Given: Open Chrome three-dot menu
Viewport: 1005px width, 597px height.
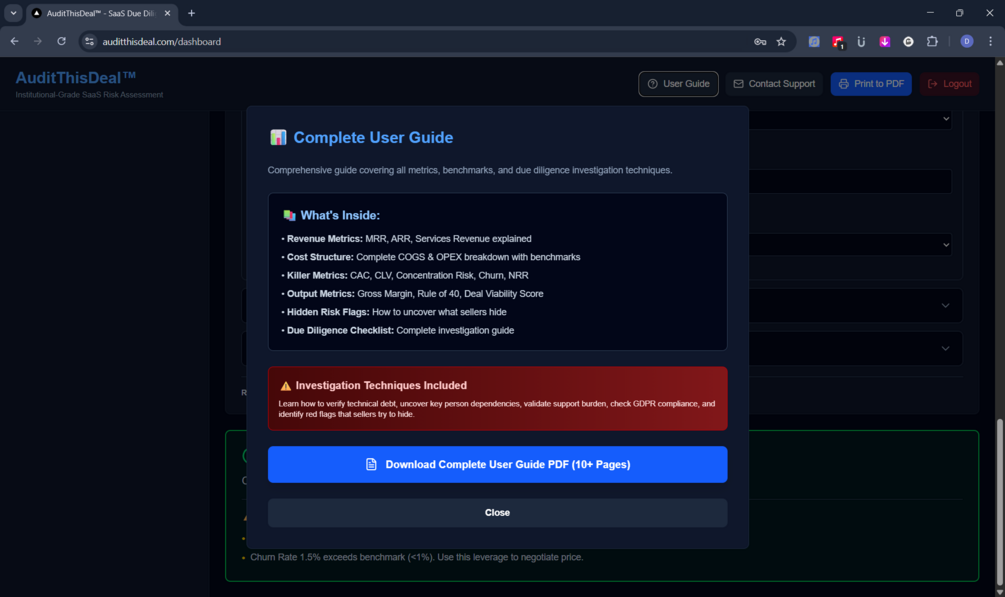Looking at the screenshot, I should [x=991, y=42].
